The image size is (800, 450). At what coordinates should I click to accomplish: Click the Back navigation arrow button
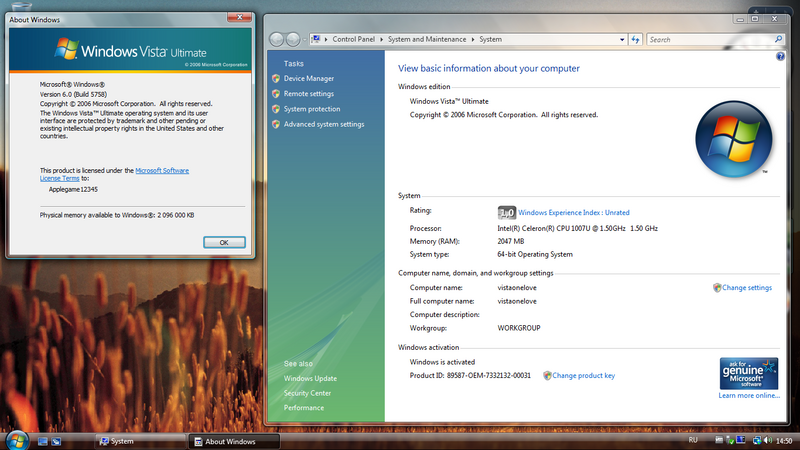(277, 39)
